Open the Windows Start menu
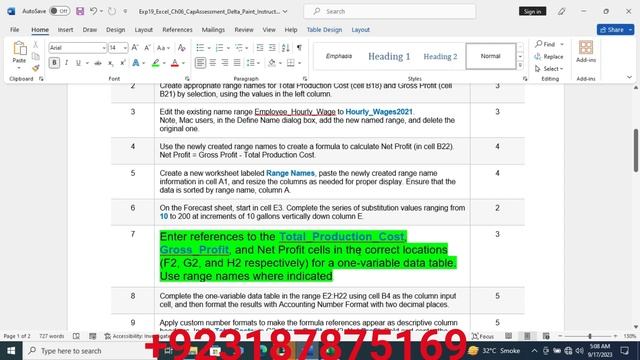The width and height of the screenshot is (640, 360). click(11, 351)
